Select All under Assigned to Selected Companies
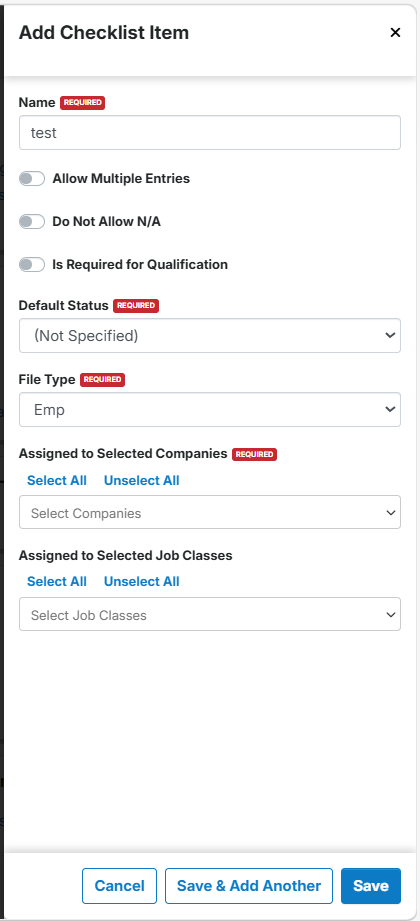Screen dimensions: 420x921 click(57, 480)
